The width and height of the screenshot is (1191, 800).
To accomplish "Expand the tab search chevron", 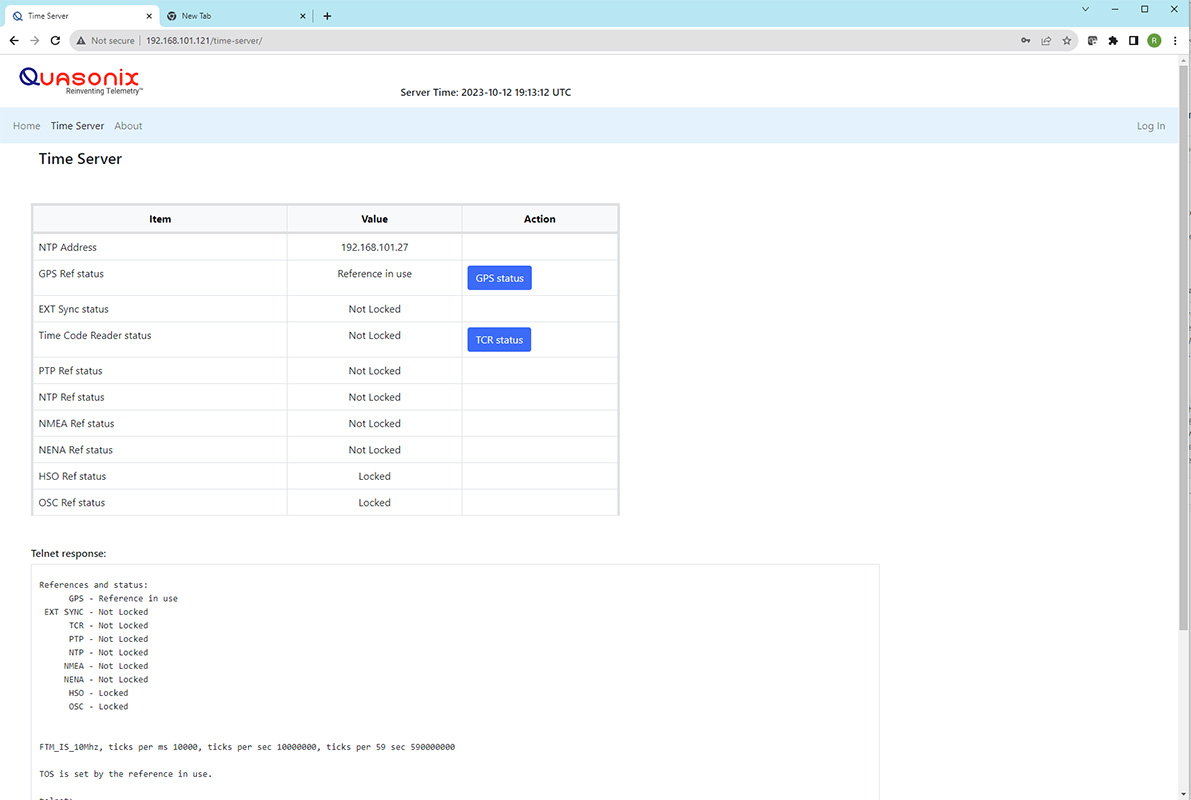I will coord(1086,9).
